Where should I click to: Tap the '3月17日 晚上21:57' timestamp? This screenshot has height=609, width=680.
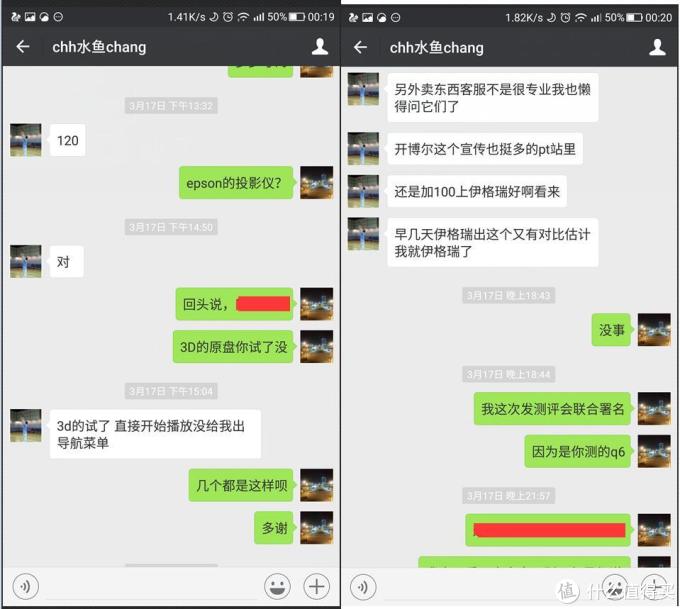(x=508, y=495)
